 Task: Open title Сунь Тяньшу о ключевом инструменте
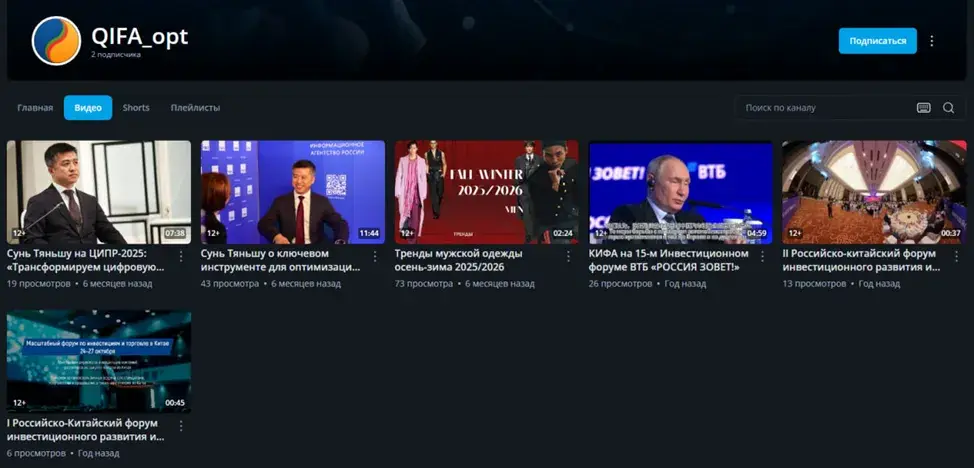coord(280,260)
